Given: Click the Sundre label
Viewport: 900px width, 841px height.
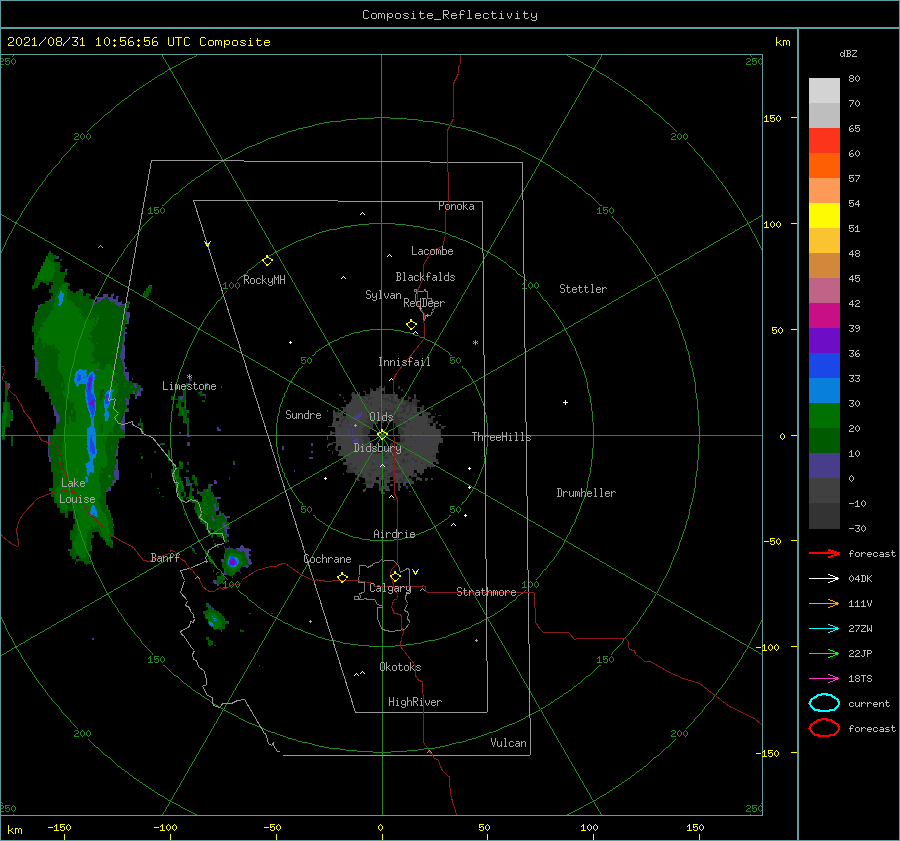Looking at the screenshot, I should click(x=303, y=414).
